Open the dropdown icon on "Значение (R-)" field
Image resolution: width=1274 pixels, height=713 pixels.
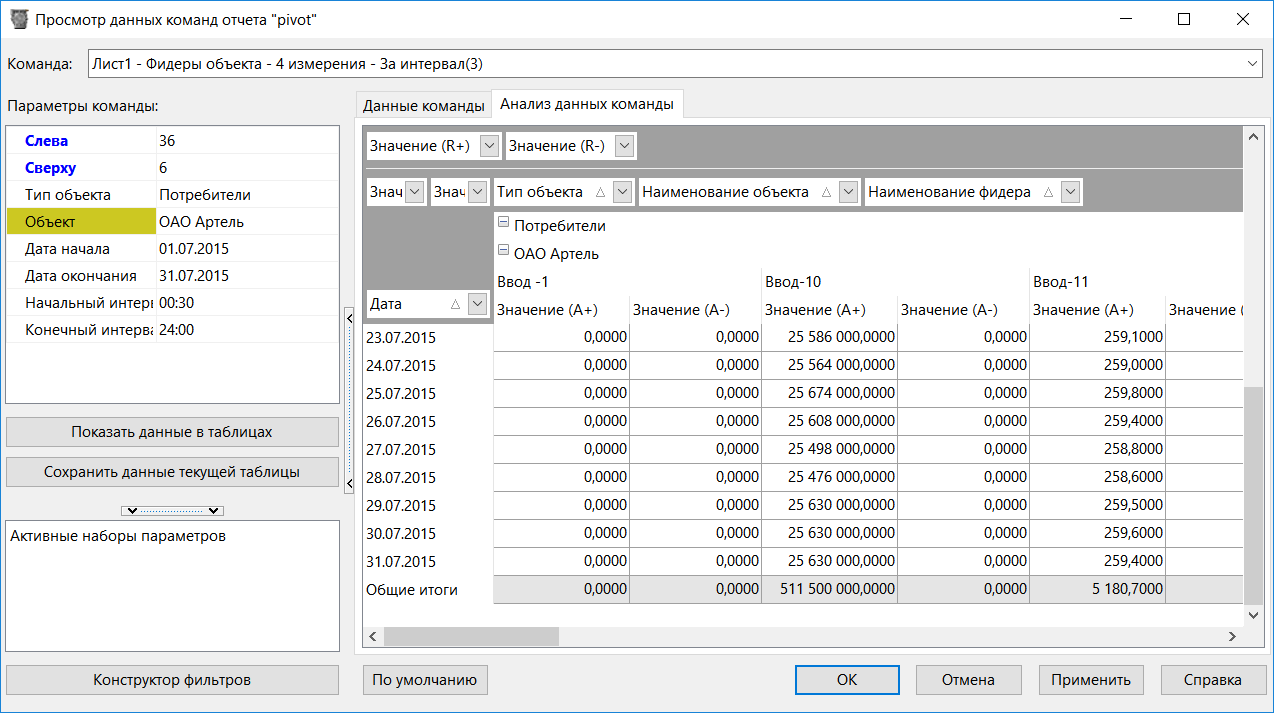pyautogui.click(x=623, y=145)
